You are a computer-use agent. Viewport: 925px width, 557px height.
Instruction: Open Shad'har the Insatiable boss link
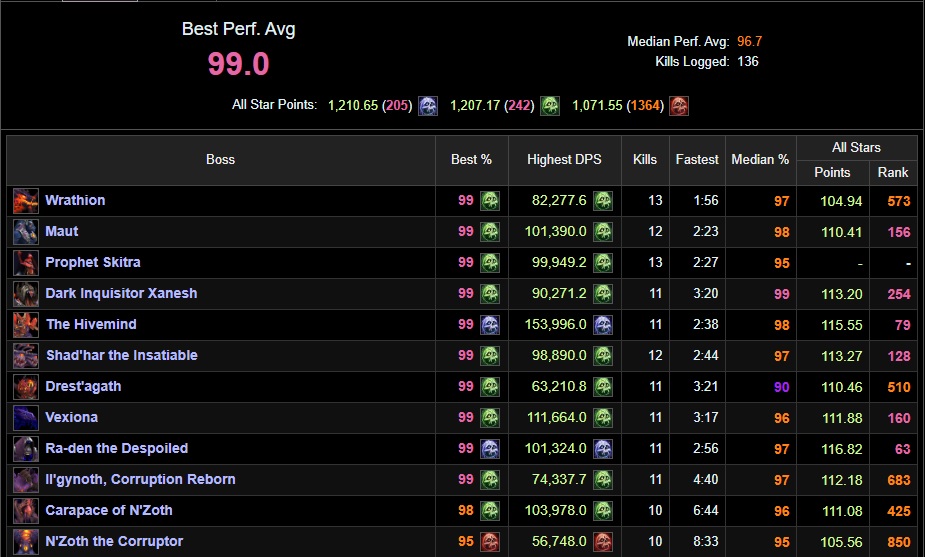coord(121,356)
